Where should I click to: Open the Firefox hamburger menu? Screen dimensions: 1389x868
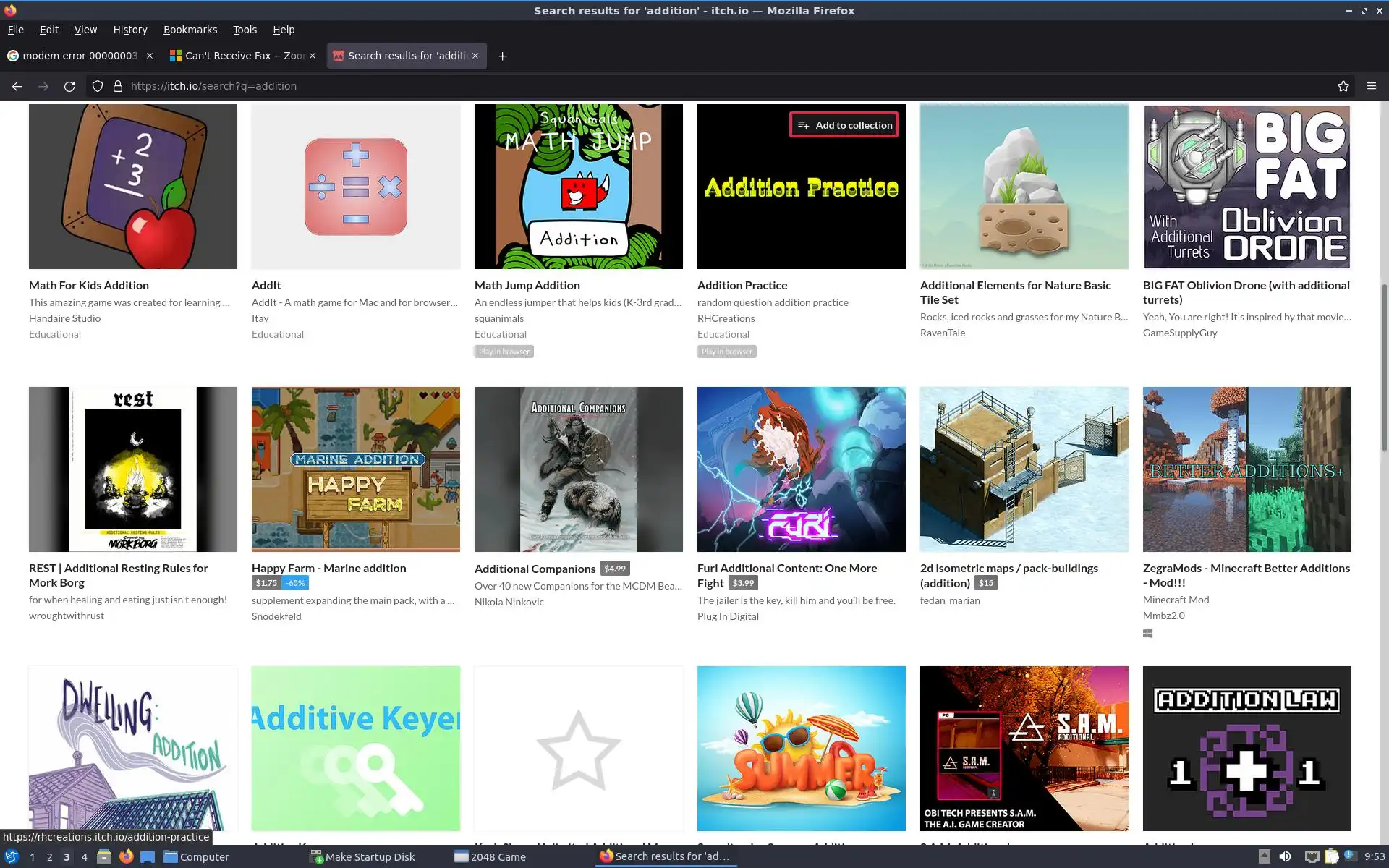1371,86
